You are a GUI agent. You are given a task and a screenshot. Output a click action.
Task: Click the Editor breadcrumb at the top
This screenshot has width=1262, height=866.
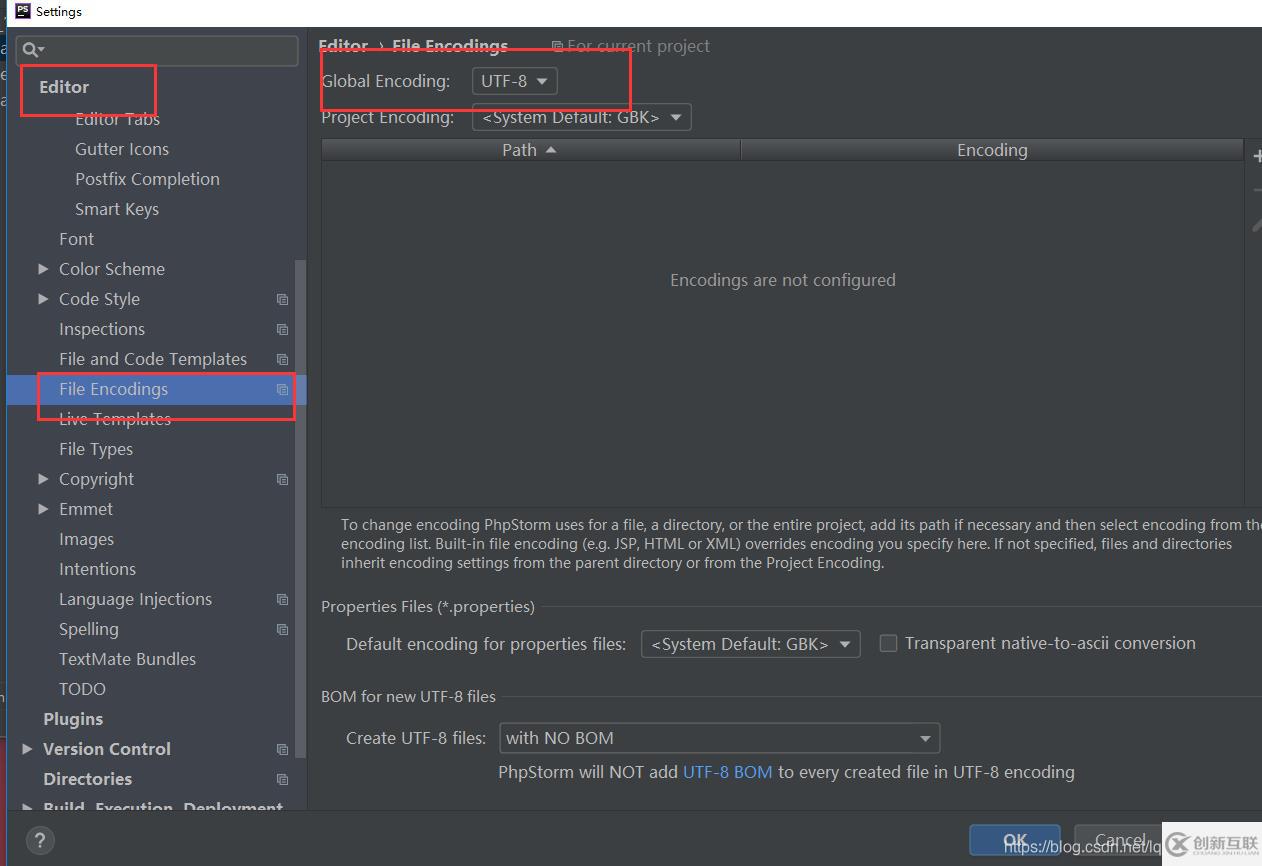point(343,46)
